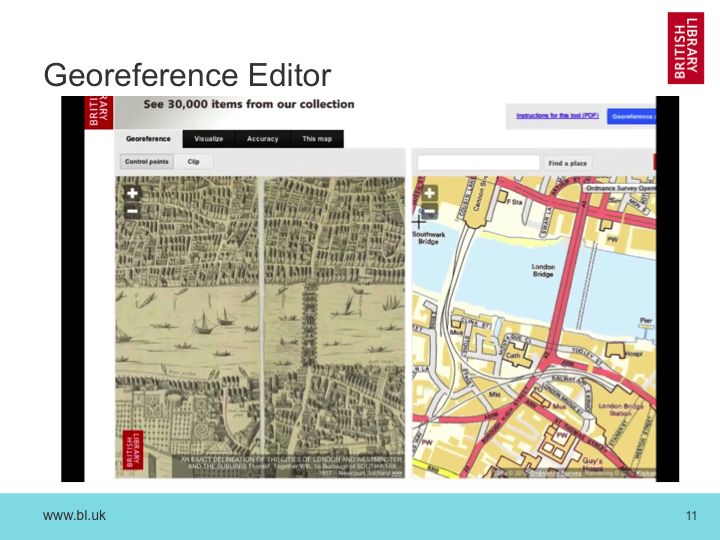
Task: Zoom out on the historical London map
Action: 132,210
